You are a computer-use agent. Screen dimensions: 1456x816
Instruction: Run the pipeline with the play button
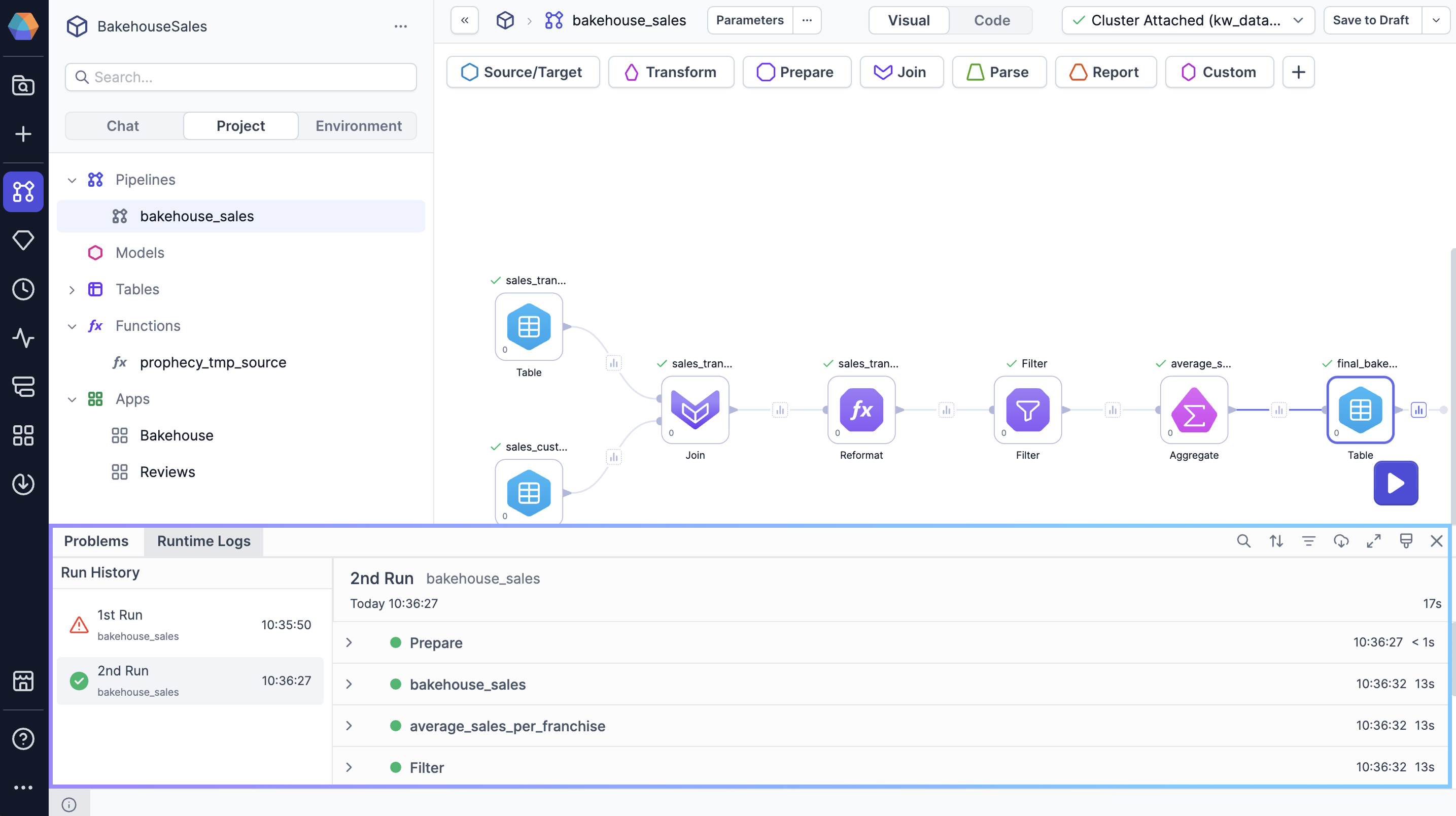pos(1396,483)
